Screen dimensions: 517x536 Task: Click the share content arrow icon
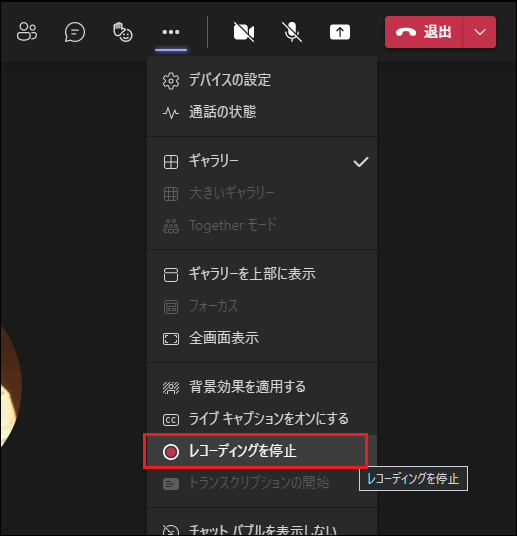(x=340, y=32)
